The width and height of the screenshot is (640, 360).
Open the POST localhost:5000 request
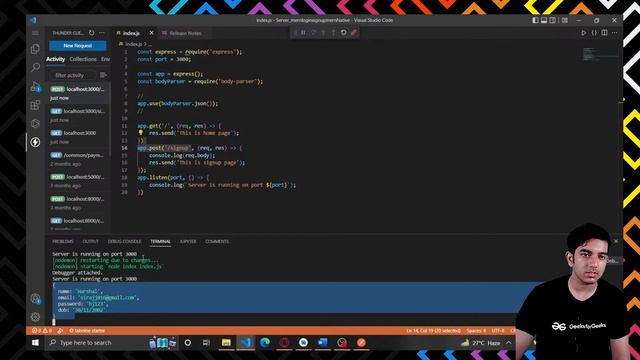coord(77,181)
